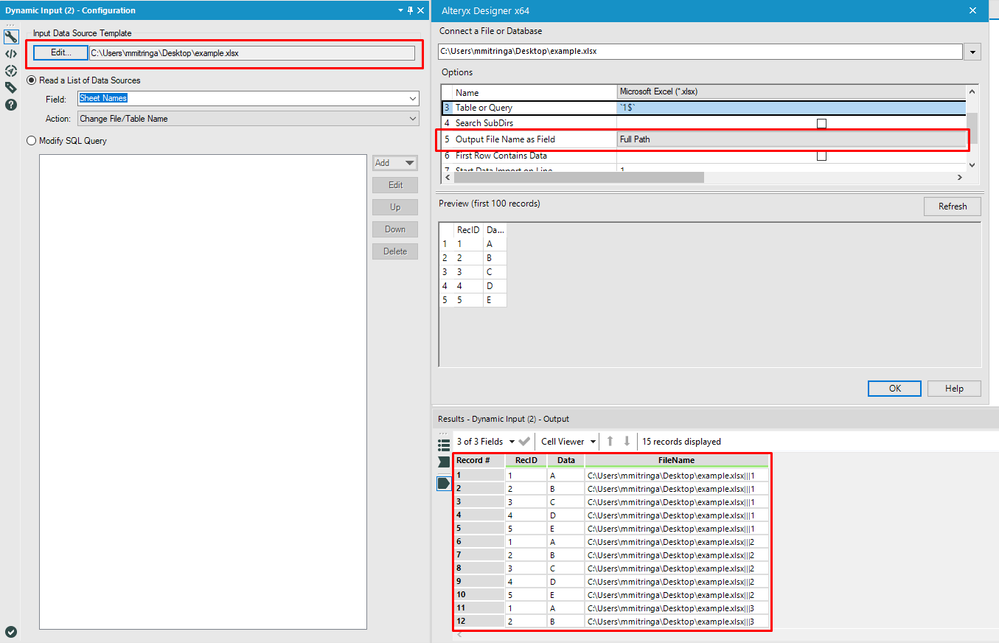999x643 pixels.
Task: Open the XML view icon in sidebar
Action: 11,54
